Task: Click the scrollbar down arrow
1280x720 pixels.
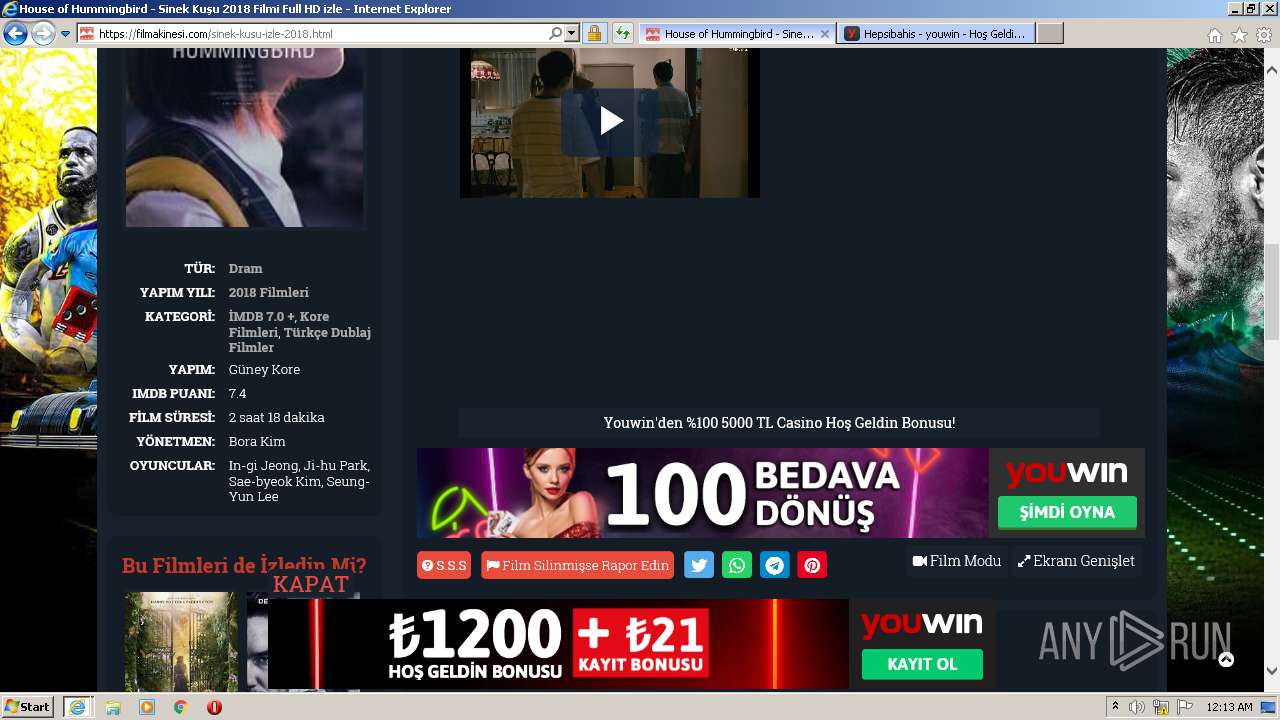Action: click(1272, 671)
